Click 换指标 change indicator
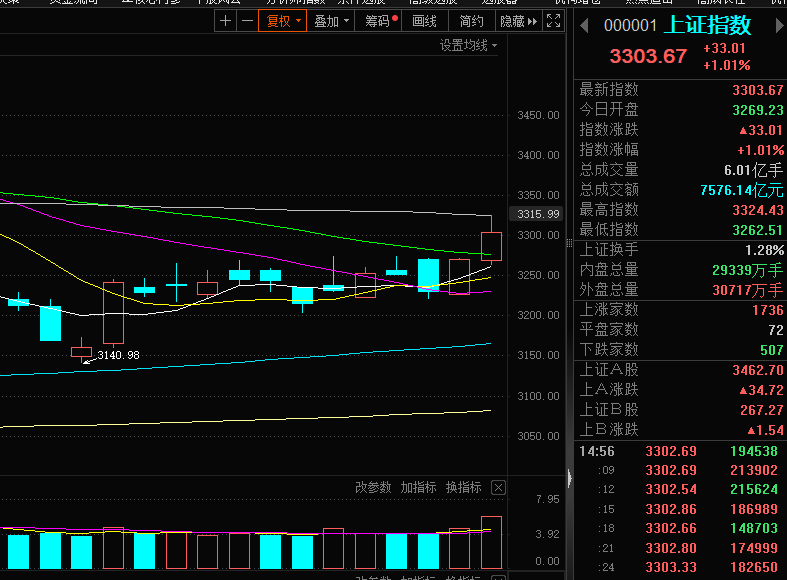Screen dimensions: 787x580 tap(463, 487)
